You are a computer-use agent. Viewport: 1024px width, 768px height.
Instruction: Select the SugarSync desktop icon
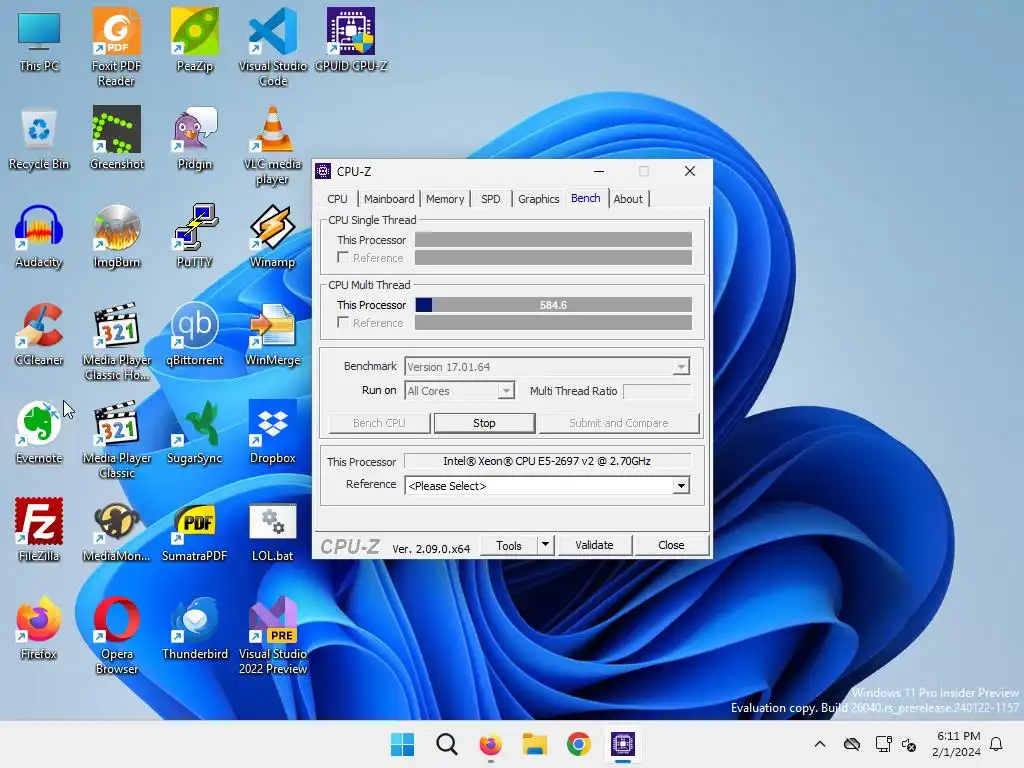(x=195, y=433)
